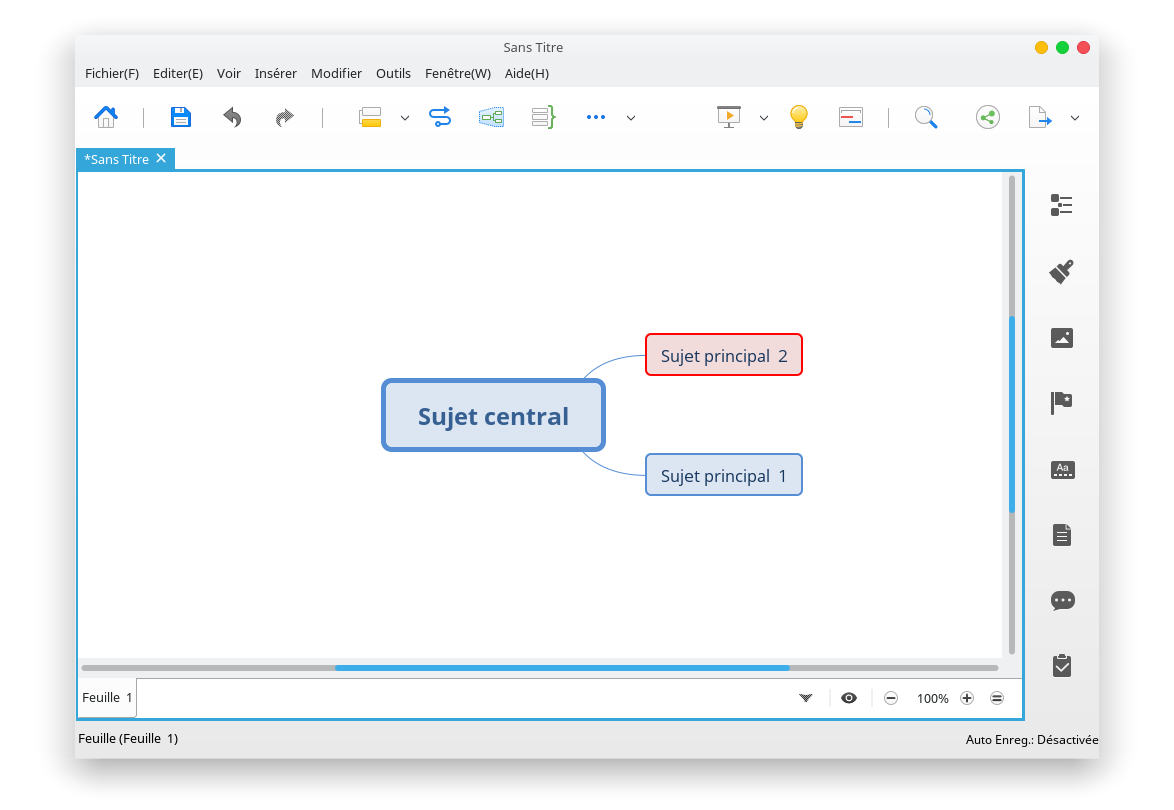Screen dimensions: 1174x810
Task: Expand the insert topic dropdown arrow
Action: (x=405, y=118)
